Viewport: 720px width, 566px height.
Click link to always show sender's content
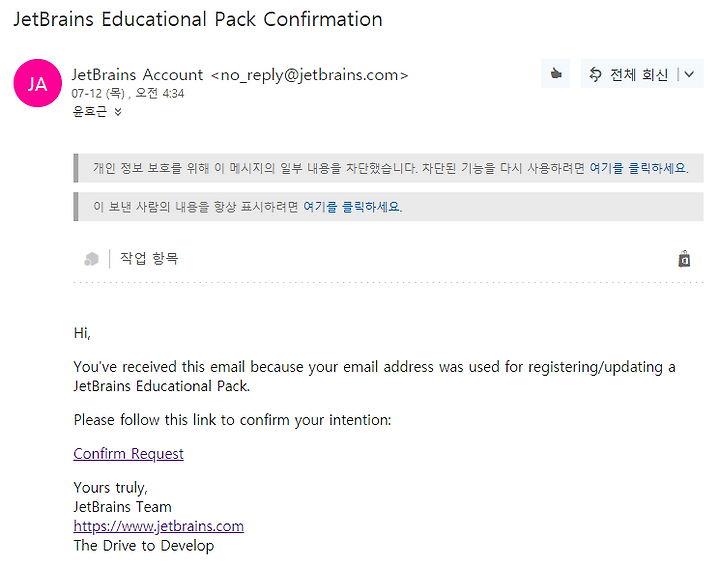[353, 207]
